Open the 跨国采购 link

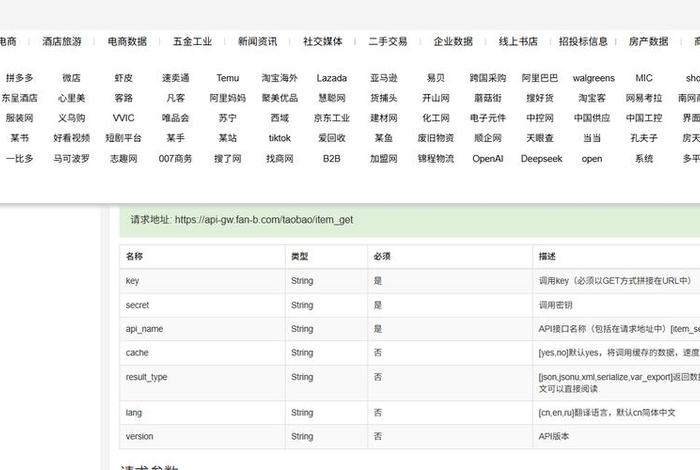click(x=488, y=78)
